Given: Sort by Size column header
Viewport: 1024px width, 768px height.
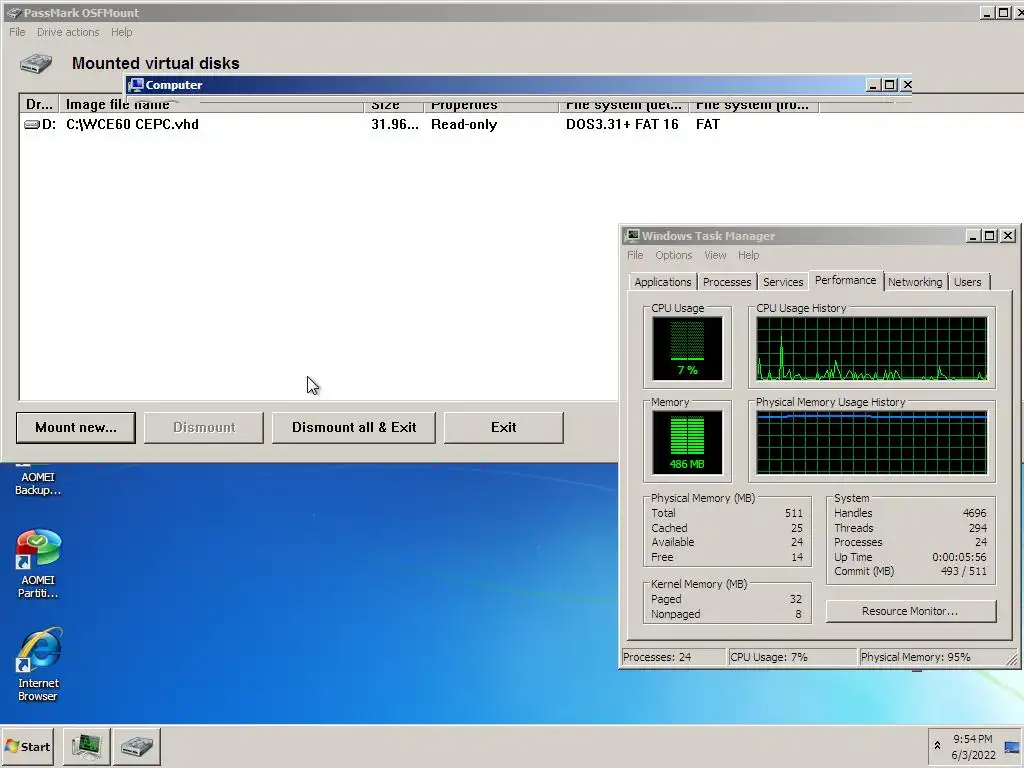Looking at the screenshot, I should [394, 104].
